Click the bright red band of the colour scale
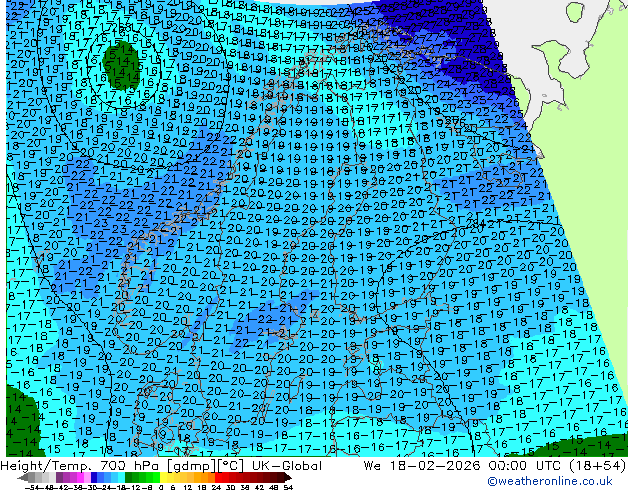Image resolution: width=634 pixels, height=490 pixels. (x=218, y=477)
